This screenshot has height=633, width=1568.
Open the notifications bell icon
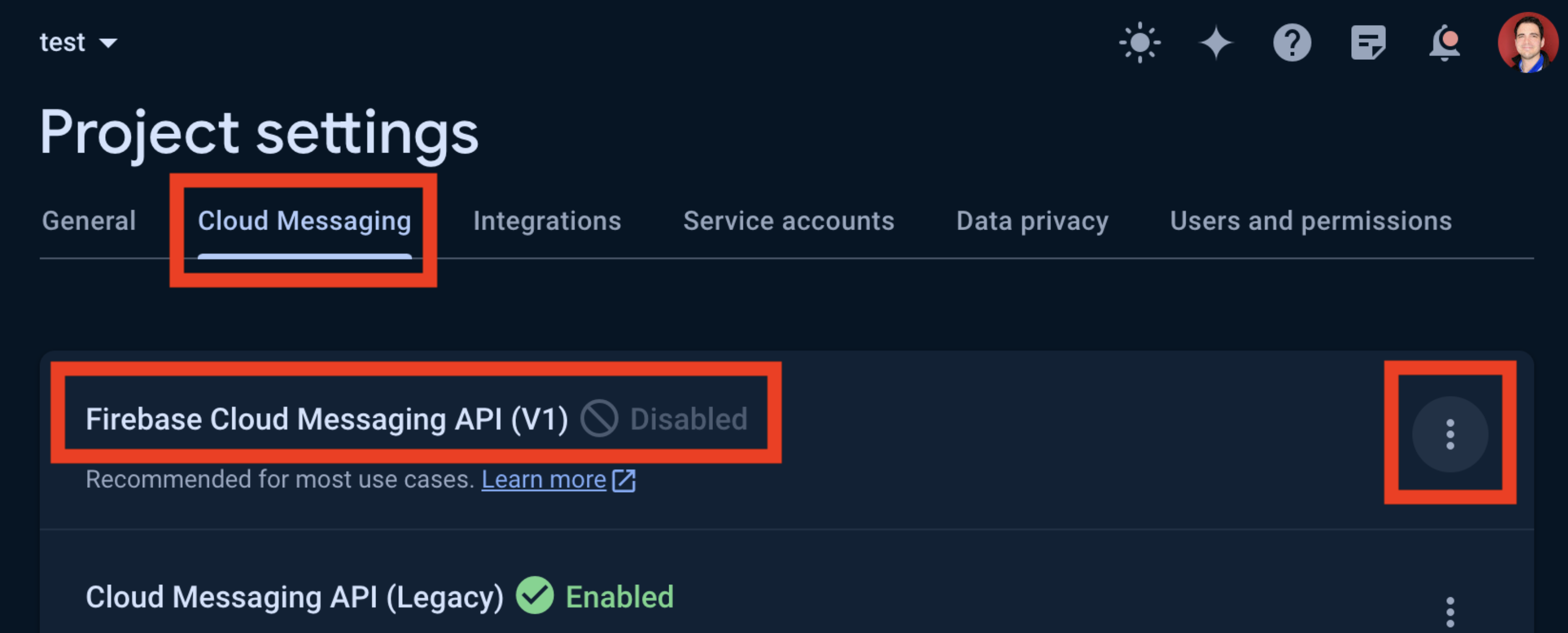(1445, 43)
